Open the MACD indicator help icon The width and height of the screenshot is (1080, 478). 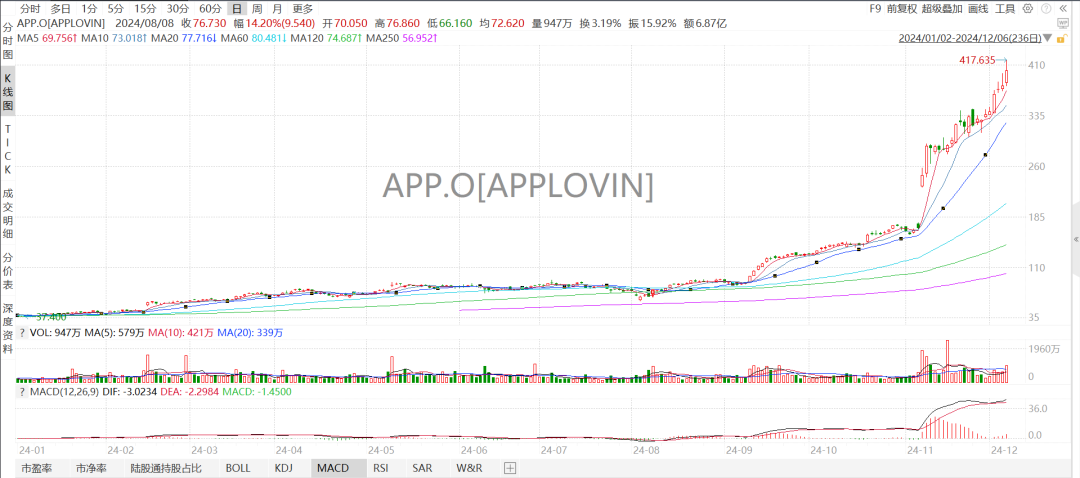tap(21, 392)
